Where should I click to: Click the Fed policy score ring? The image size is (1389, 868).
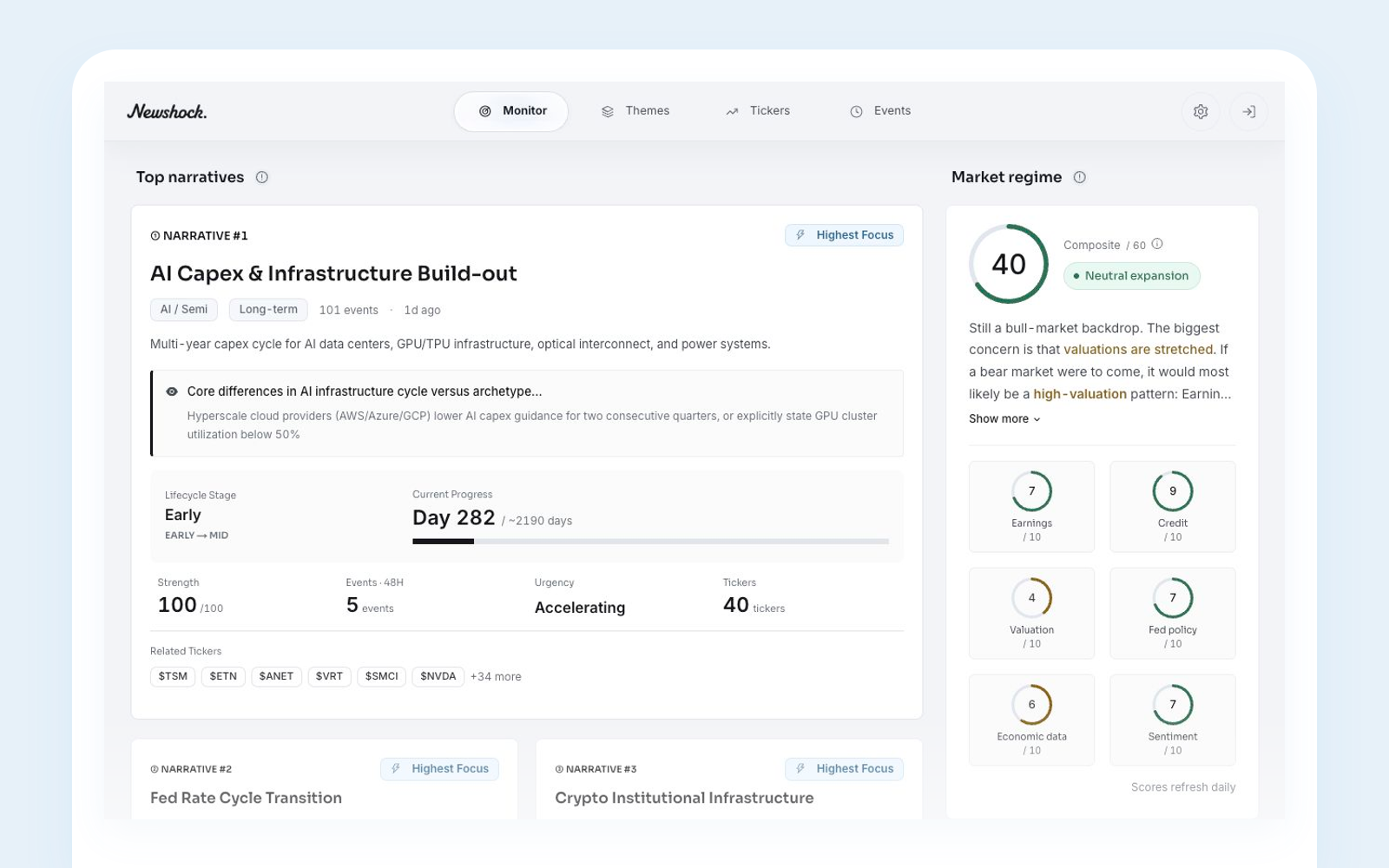coord(1173,598)
